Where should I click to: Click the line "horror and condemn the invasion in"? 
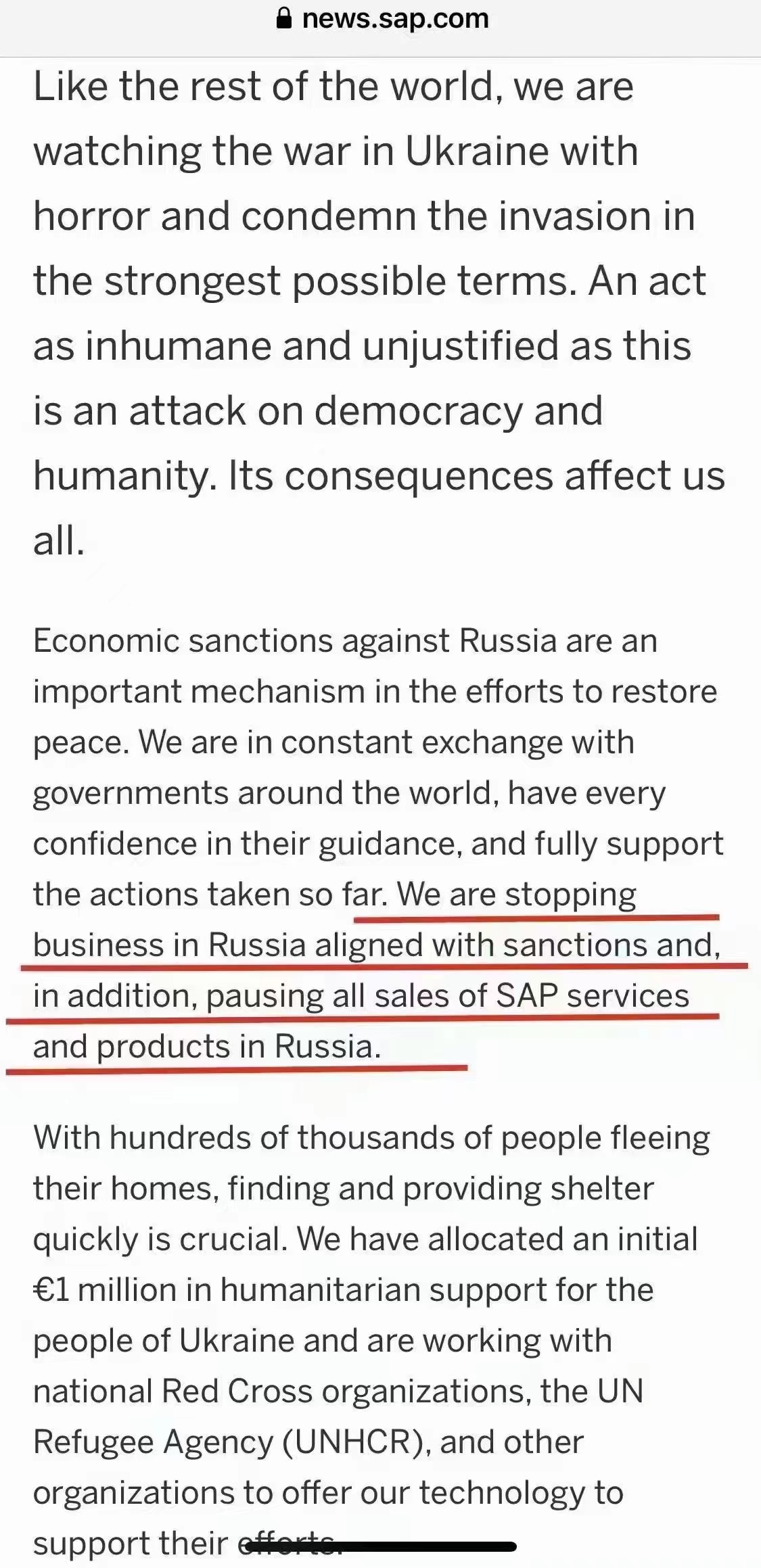tap(364, 216)
